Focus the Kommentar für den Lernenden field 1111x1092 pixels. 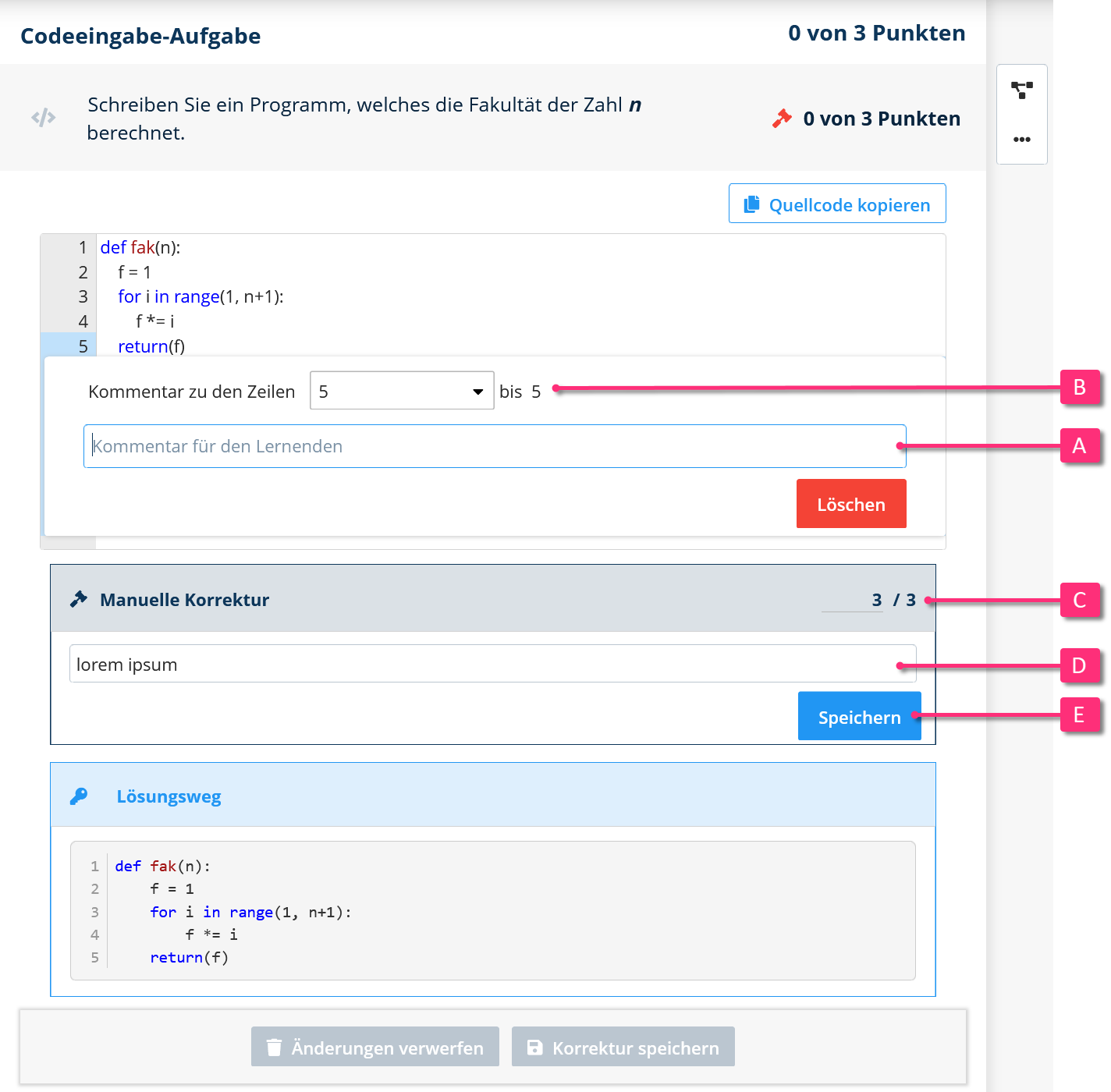click(x=495, y=446)
